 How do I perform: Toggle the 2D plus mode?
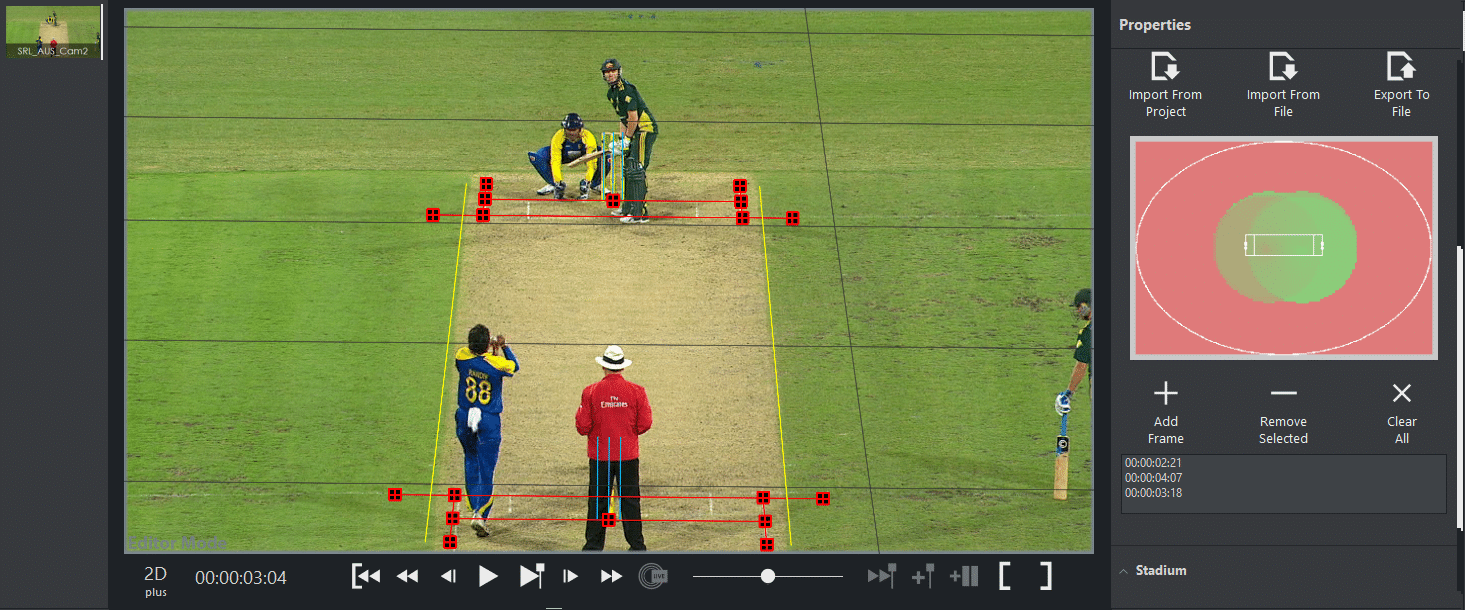tap(155, 579)
